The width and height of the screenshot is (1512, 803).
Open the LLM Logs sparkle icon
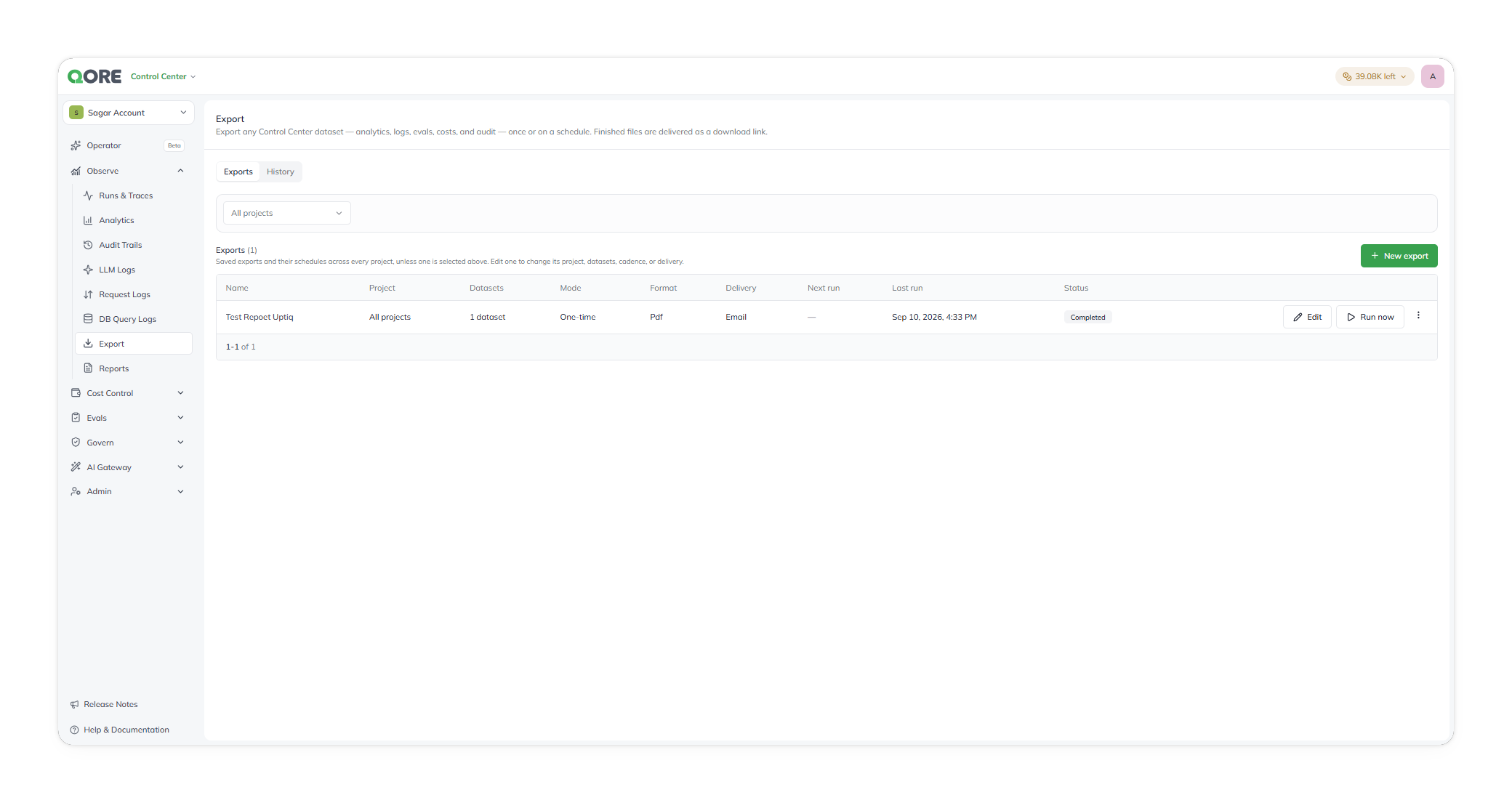click(88, 270)
